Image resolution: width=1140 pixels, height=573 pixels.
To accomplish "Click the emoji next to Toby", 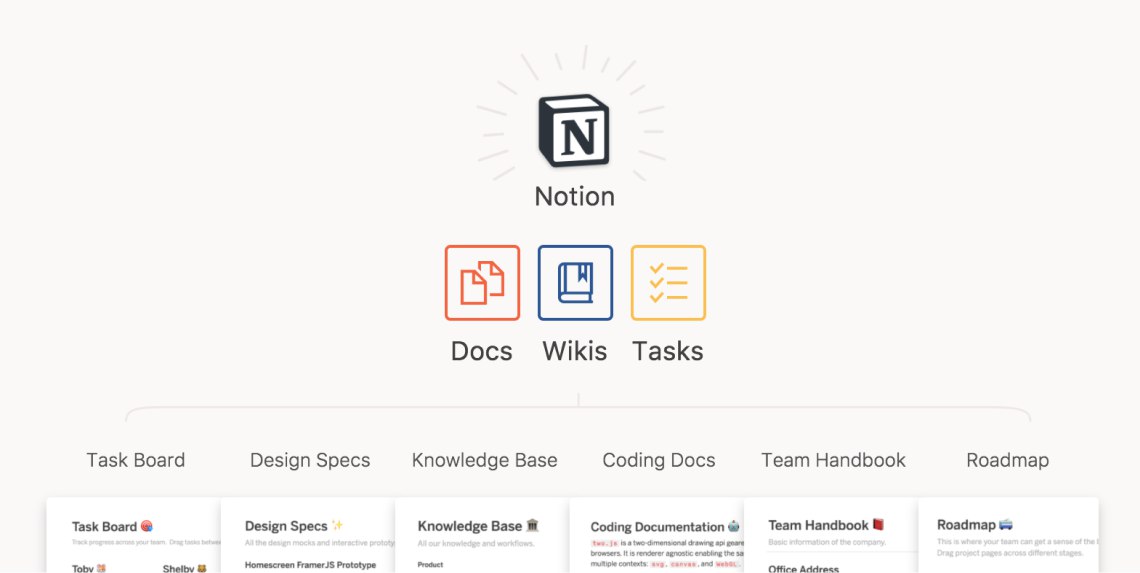I will [101, 569].
